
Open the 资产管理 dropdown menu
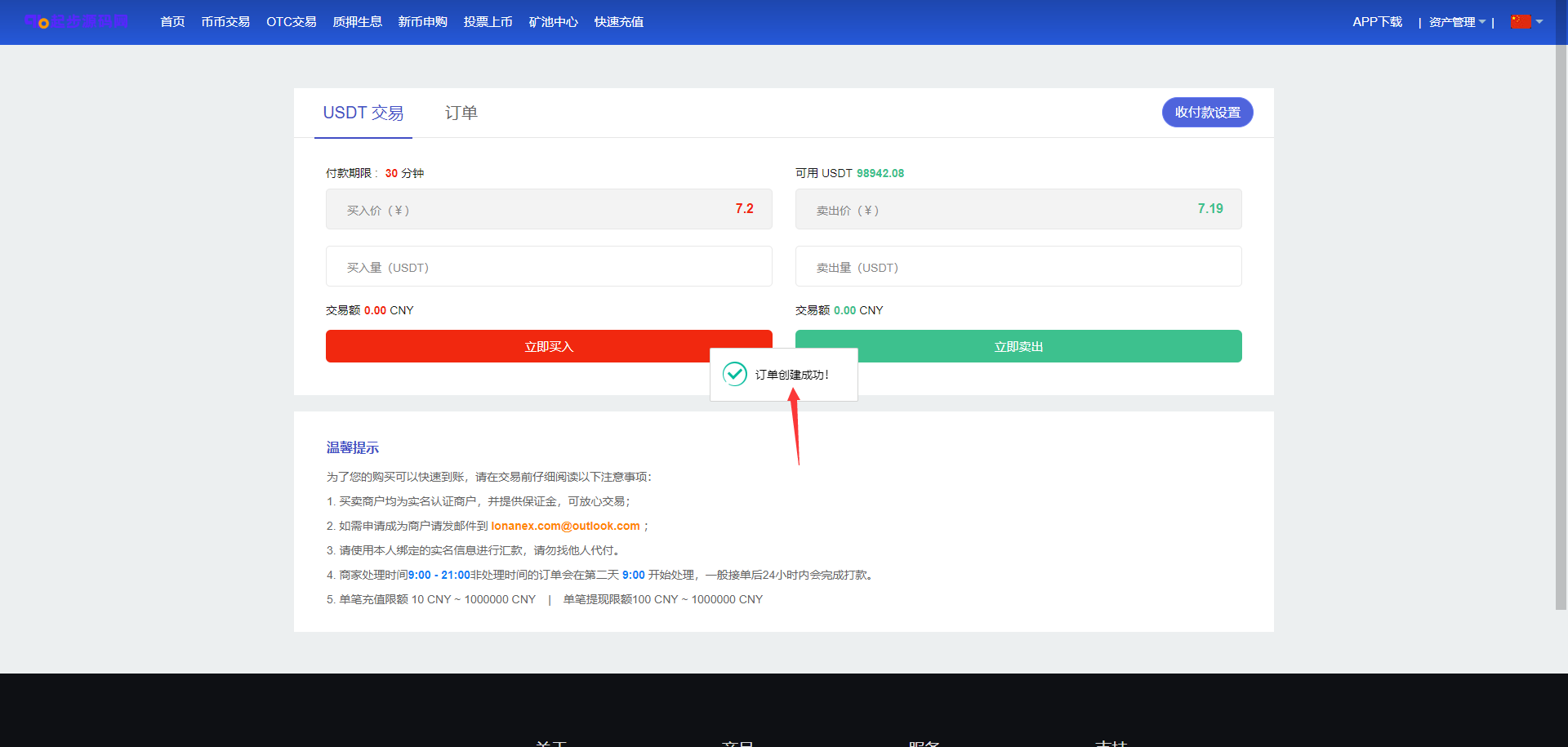1456,22
